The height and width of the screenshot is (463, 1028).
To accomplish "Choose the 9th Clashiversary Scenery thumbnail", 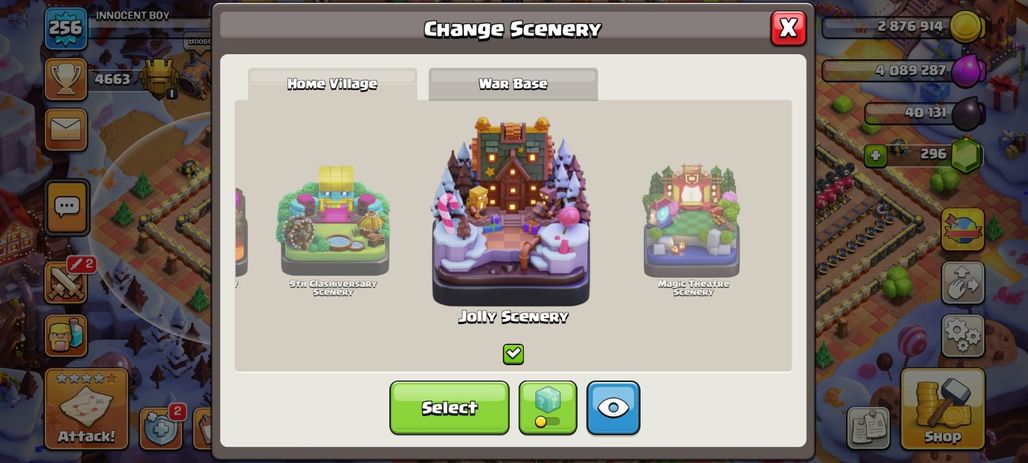I will click(x=334, y=230).
